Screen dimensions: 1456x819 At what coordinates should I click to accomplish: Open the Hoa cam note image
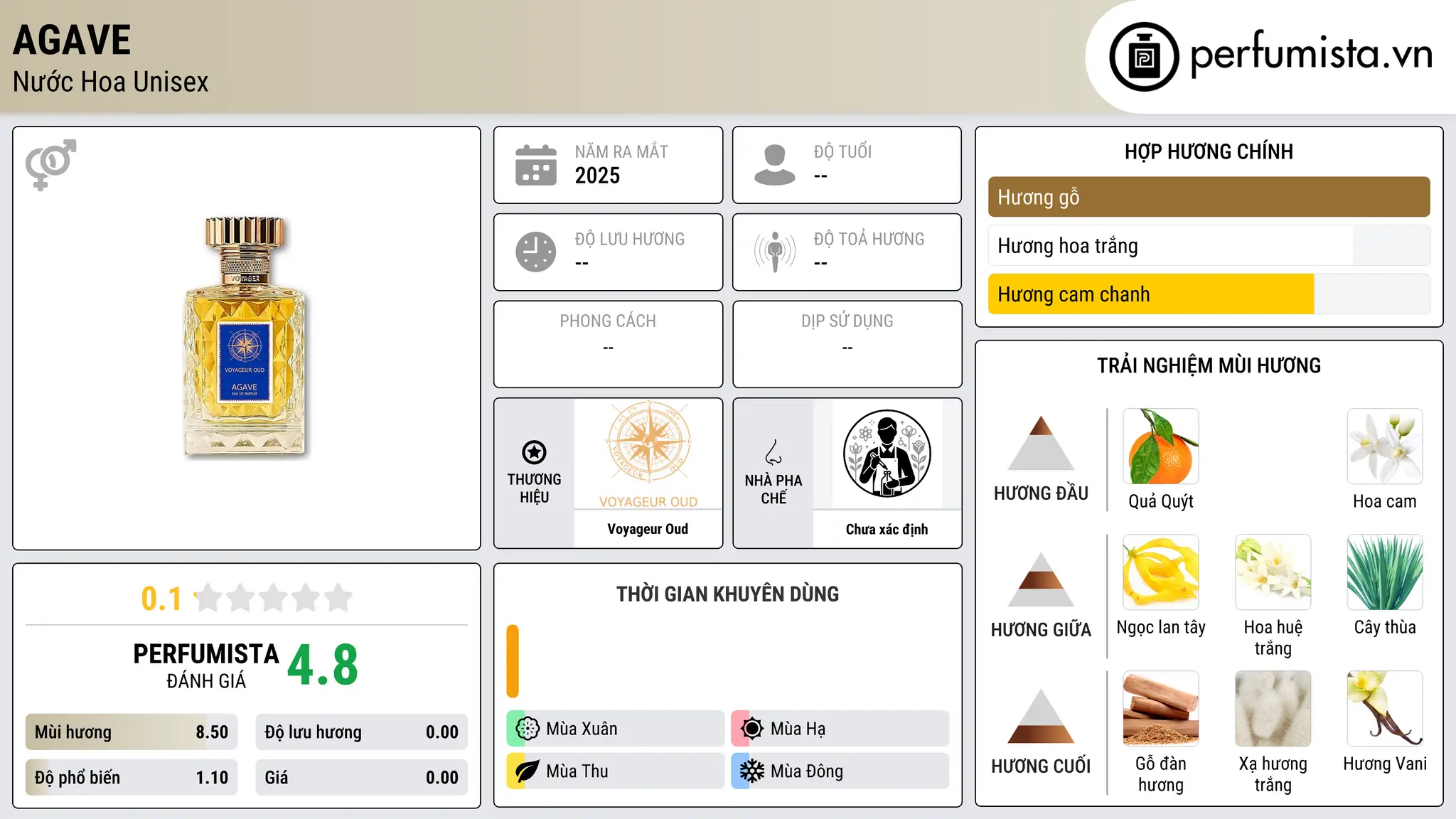click(x=1385, y=446)
